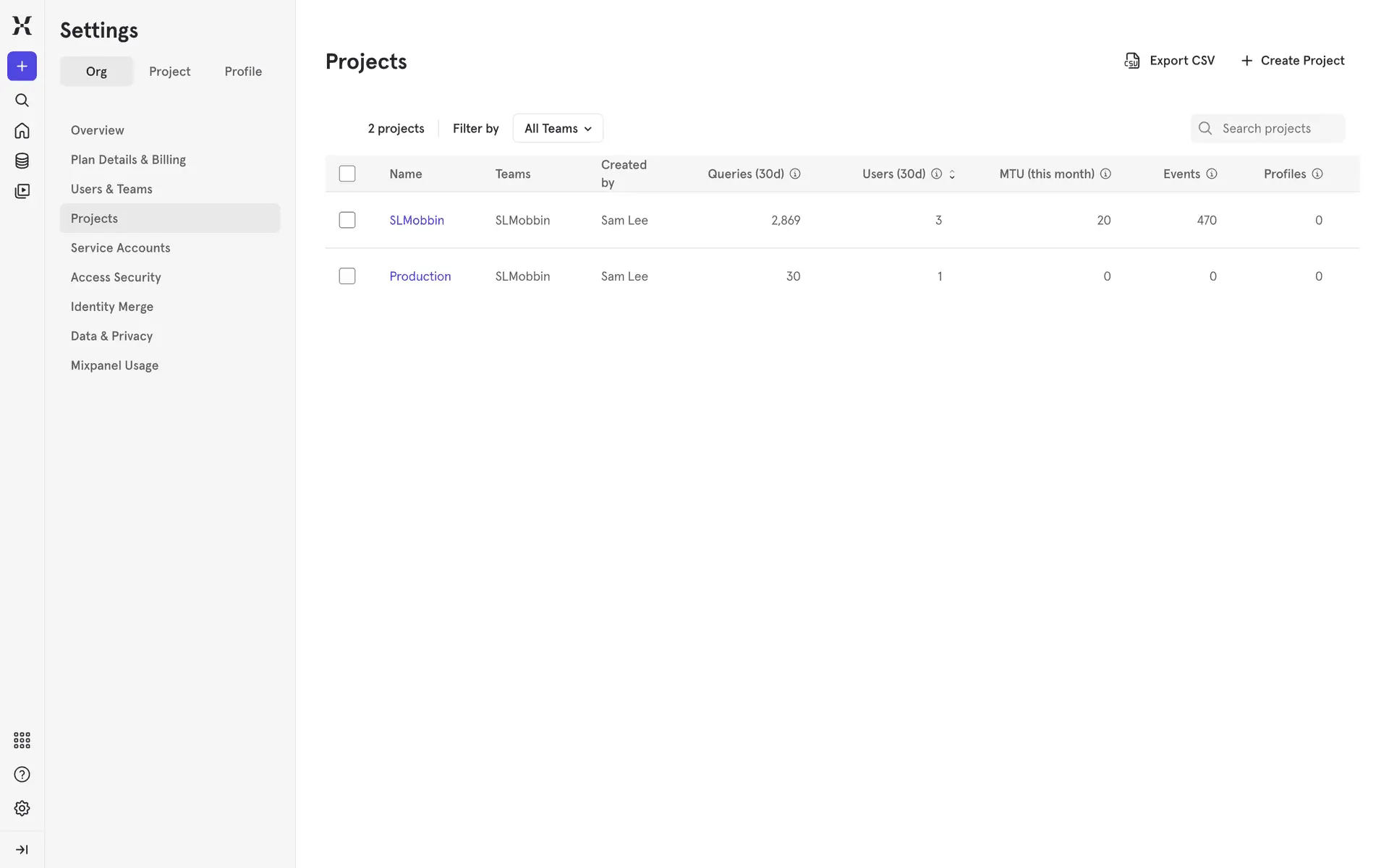
Task: Click the Search projects field
Action: [1277, 128]
